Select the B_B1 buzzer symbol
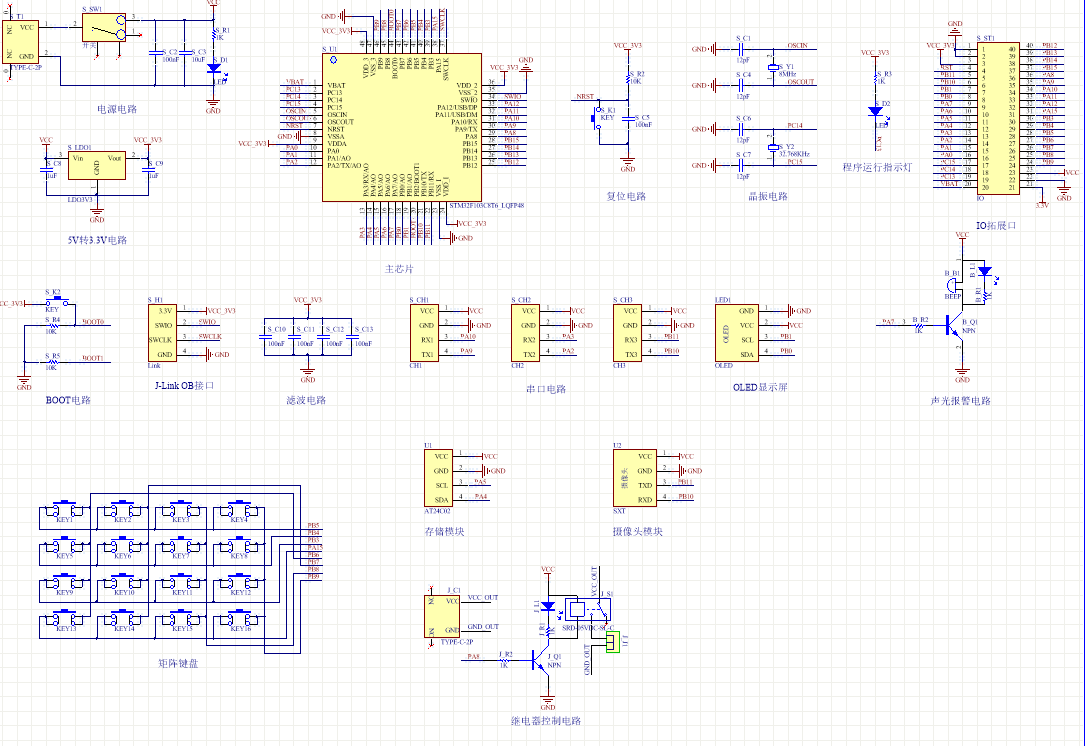The height and width of the screenshot is (746, 1085). [953, 285]
